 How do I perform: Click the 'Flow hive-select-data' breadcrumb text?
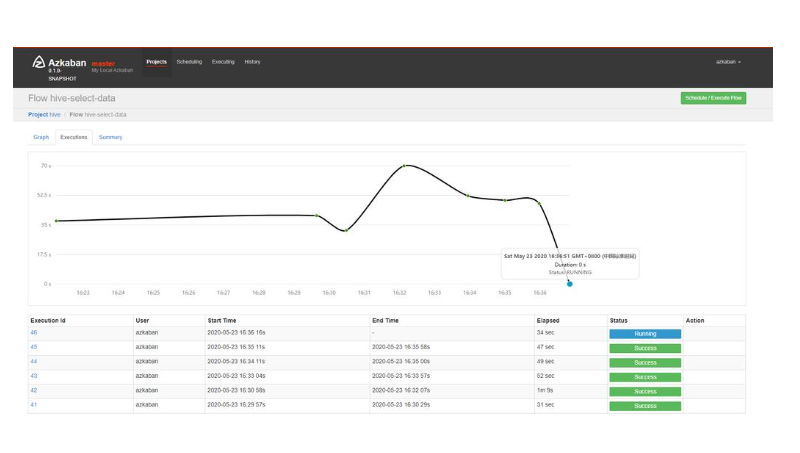[x=98, y=115]
